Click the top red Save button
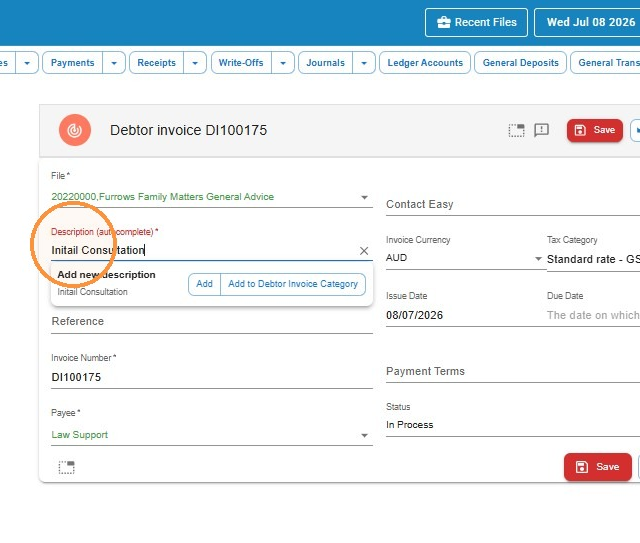The image size is (640, 543). tap(595, 130)
